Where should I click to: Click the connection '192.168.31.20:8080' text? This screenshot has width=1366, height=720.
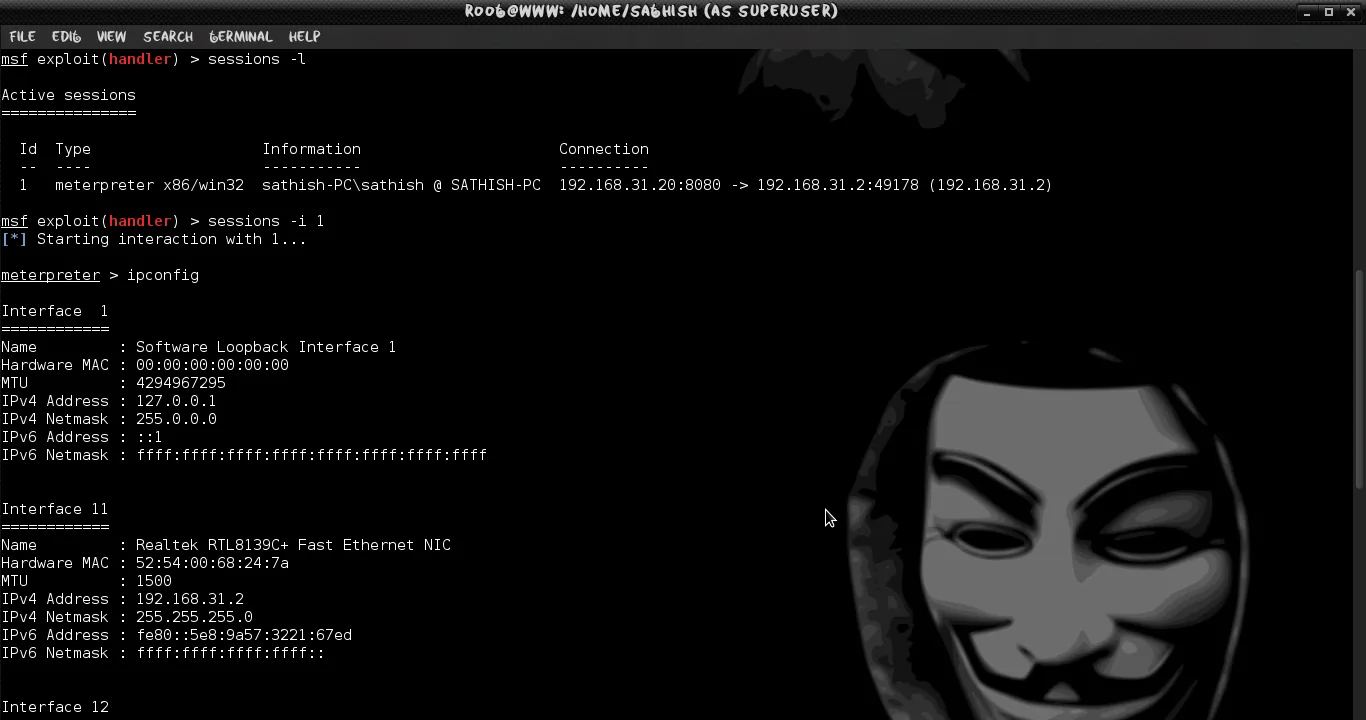pyautogui.click(x=639, y=185)
